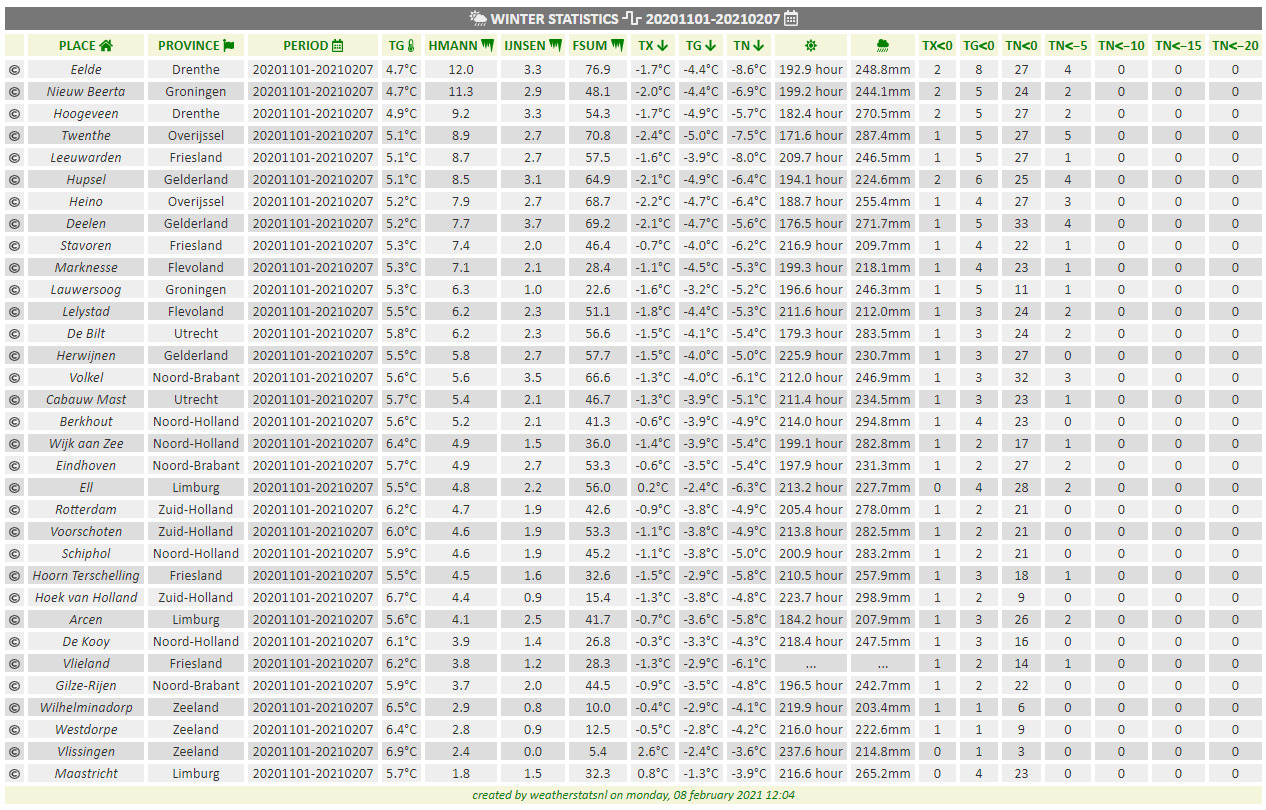Click the TX value 2.6°C for Vlissingen
Screen dimensions: 1266x810
tap(653, 752)
